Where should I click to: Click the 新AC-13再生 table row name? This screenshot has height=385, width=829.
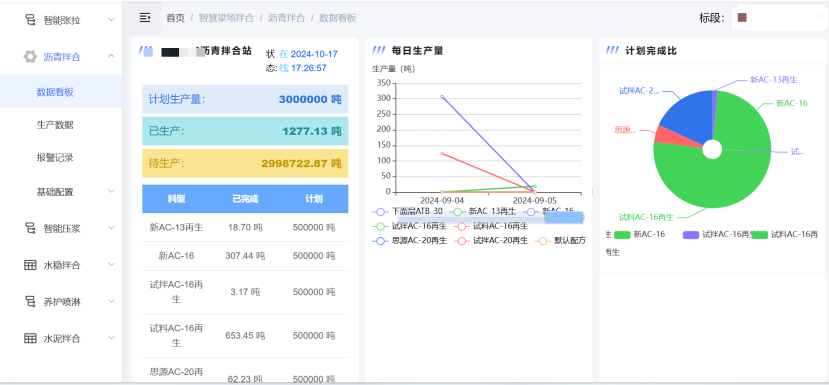click(x=177, y=227)
